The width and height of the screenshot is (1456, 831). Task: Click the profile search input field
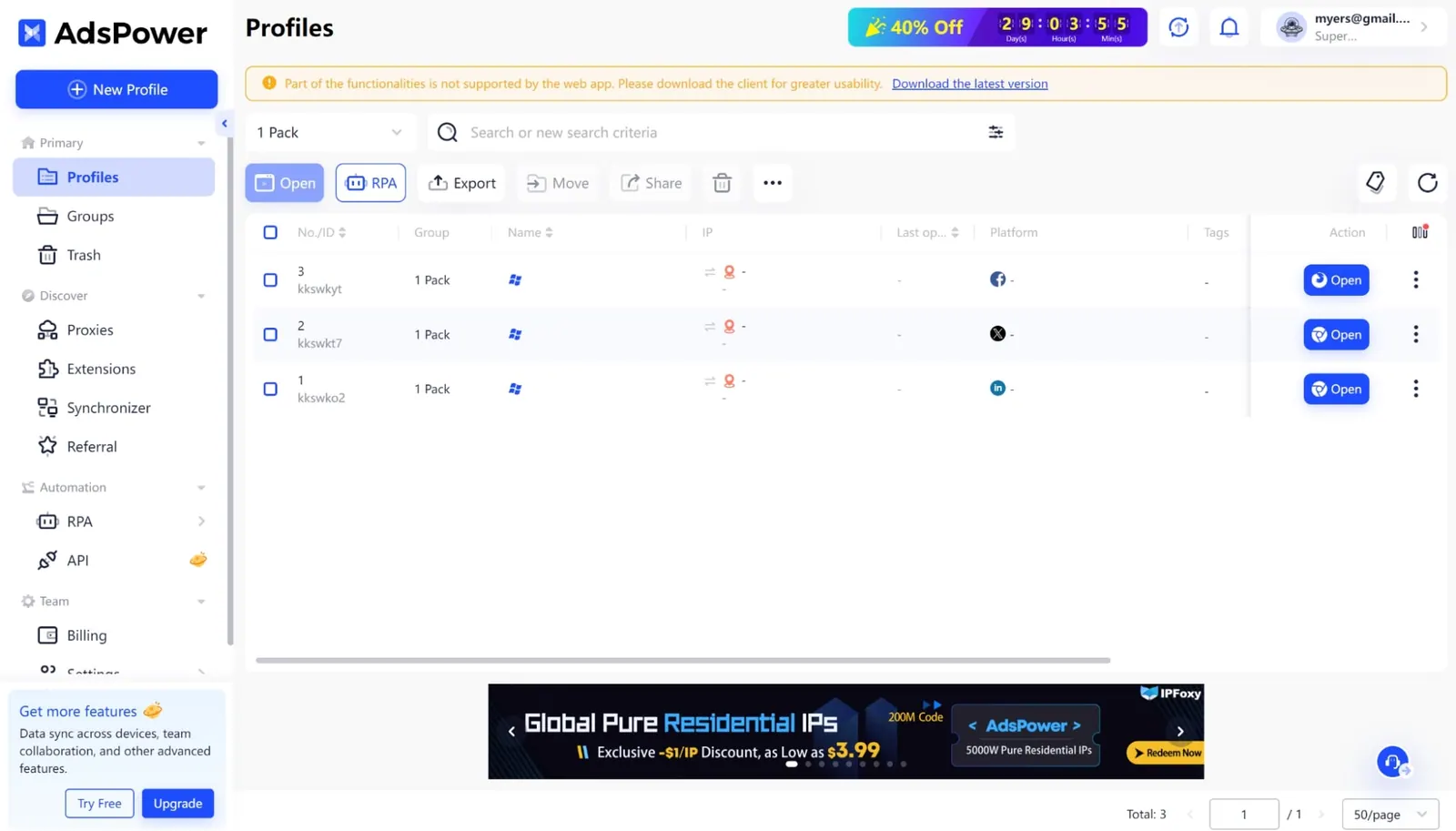(723, 132)
